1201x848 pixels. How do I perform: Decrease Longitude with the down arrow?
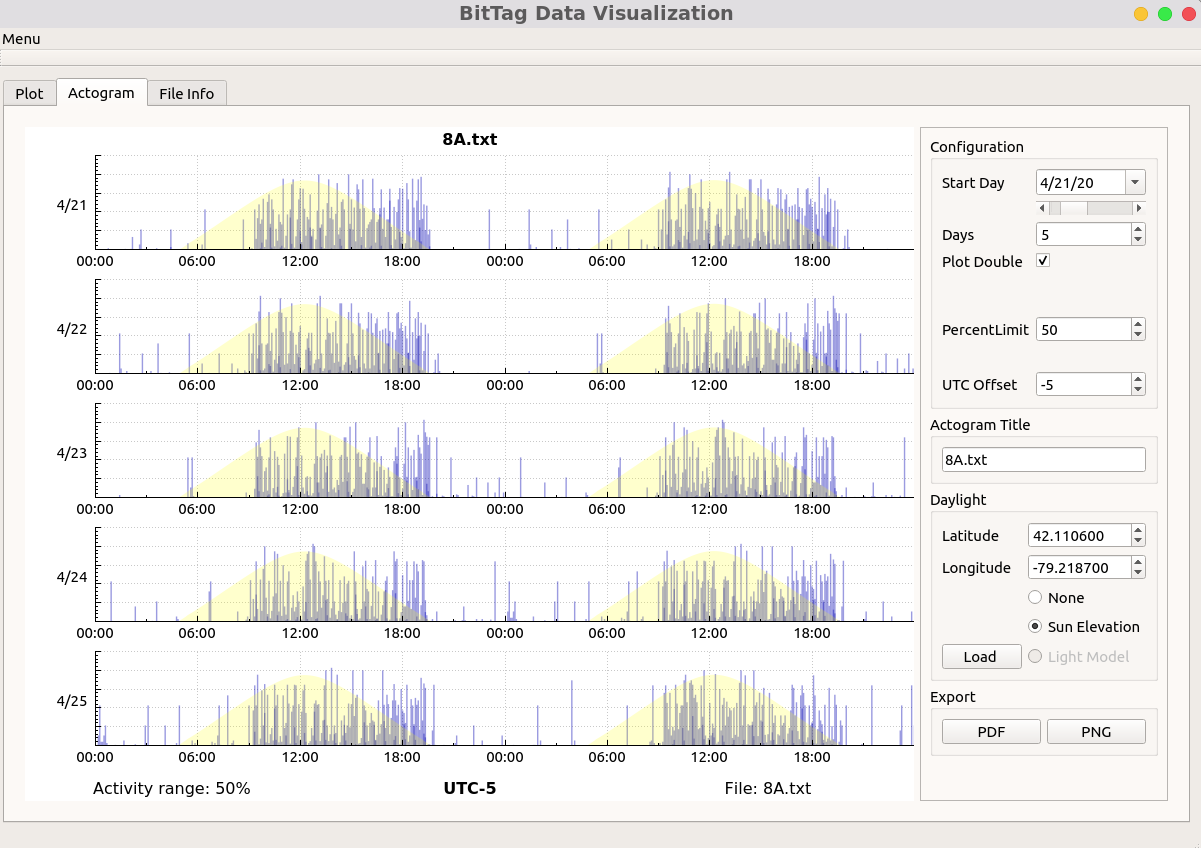[1138, 573]
